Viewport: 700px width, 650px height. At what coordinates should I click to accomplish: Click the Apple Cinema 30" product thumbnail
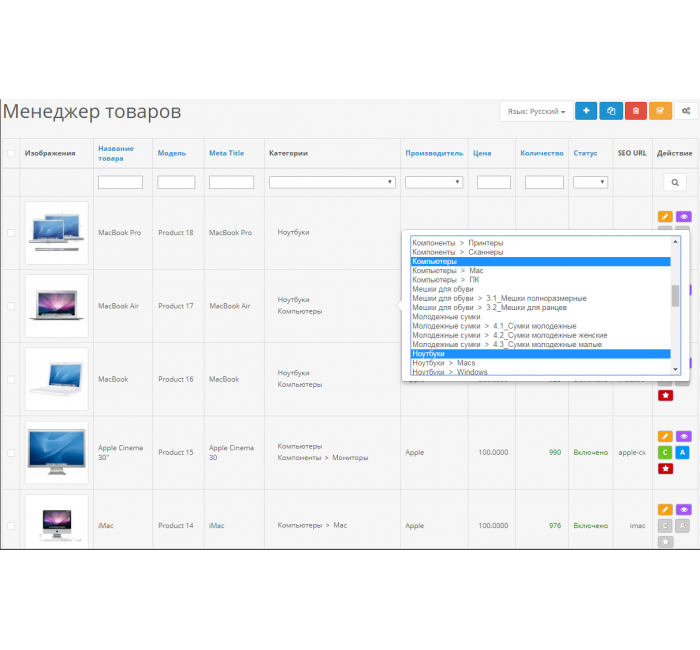tap(57, 452)
